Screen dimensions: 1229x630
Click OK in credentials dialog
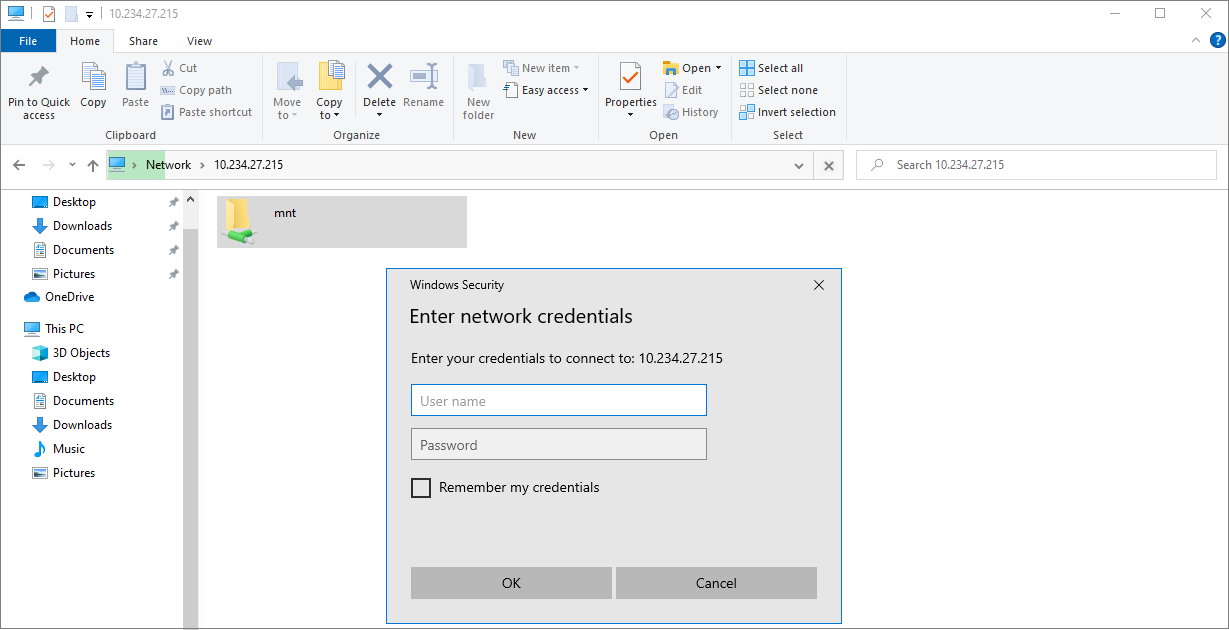coord(511,583)
